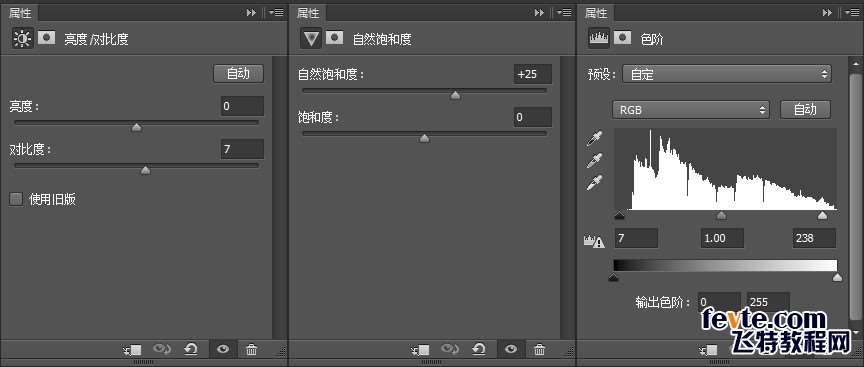
Task: Select 属性 tab of Brightness/Contrast panel
Action: [x=20, y=13]
